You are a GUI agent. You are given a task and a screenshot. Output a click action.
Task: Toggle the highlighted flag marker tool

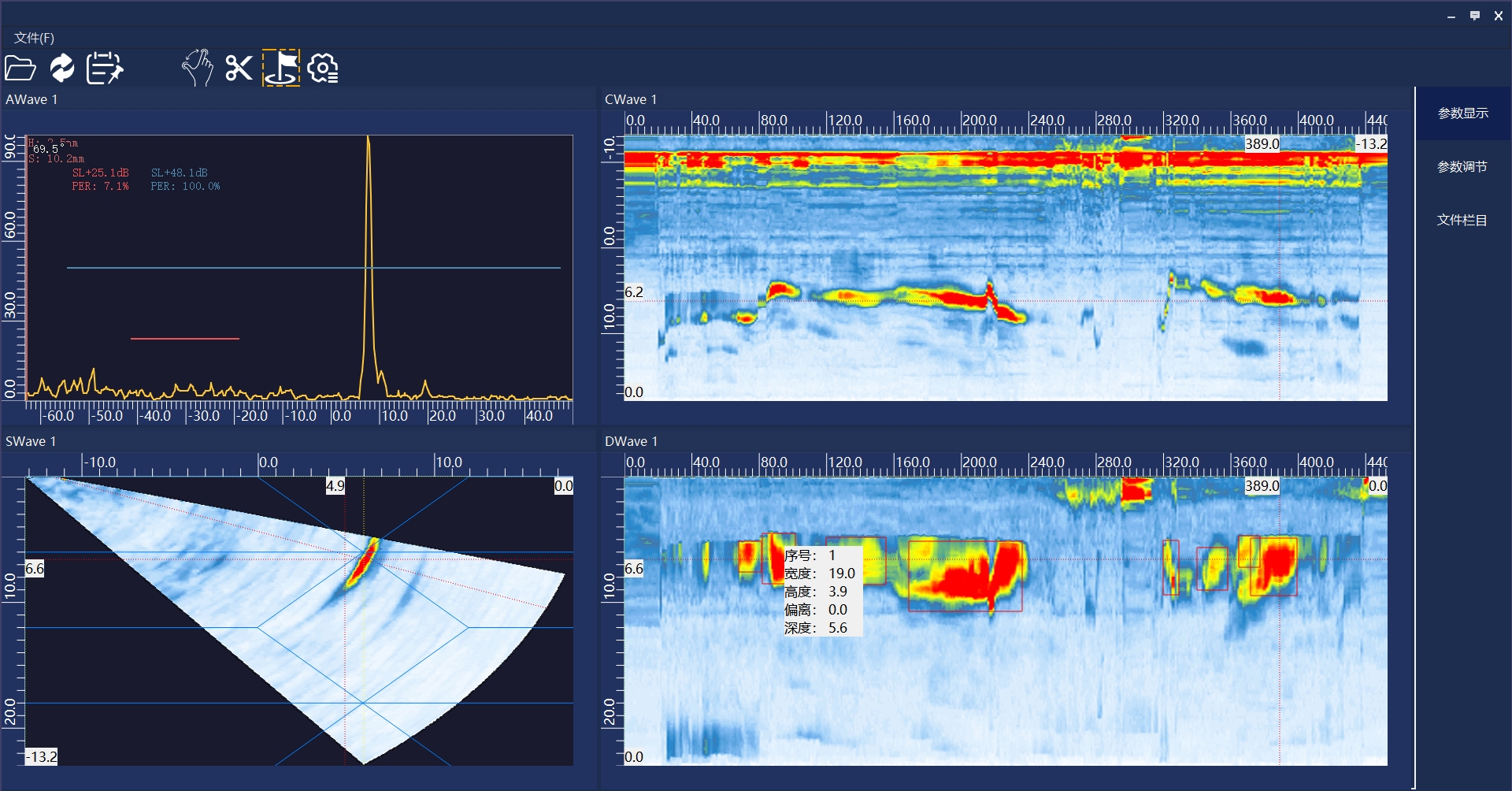(281, 69)
